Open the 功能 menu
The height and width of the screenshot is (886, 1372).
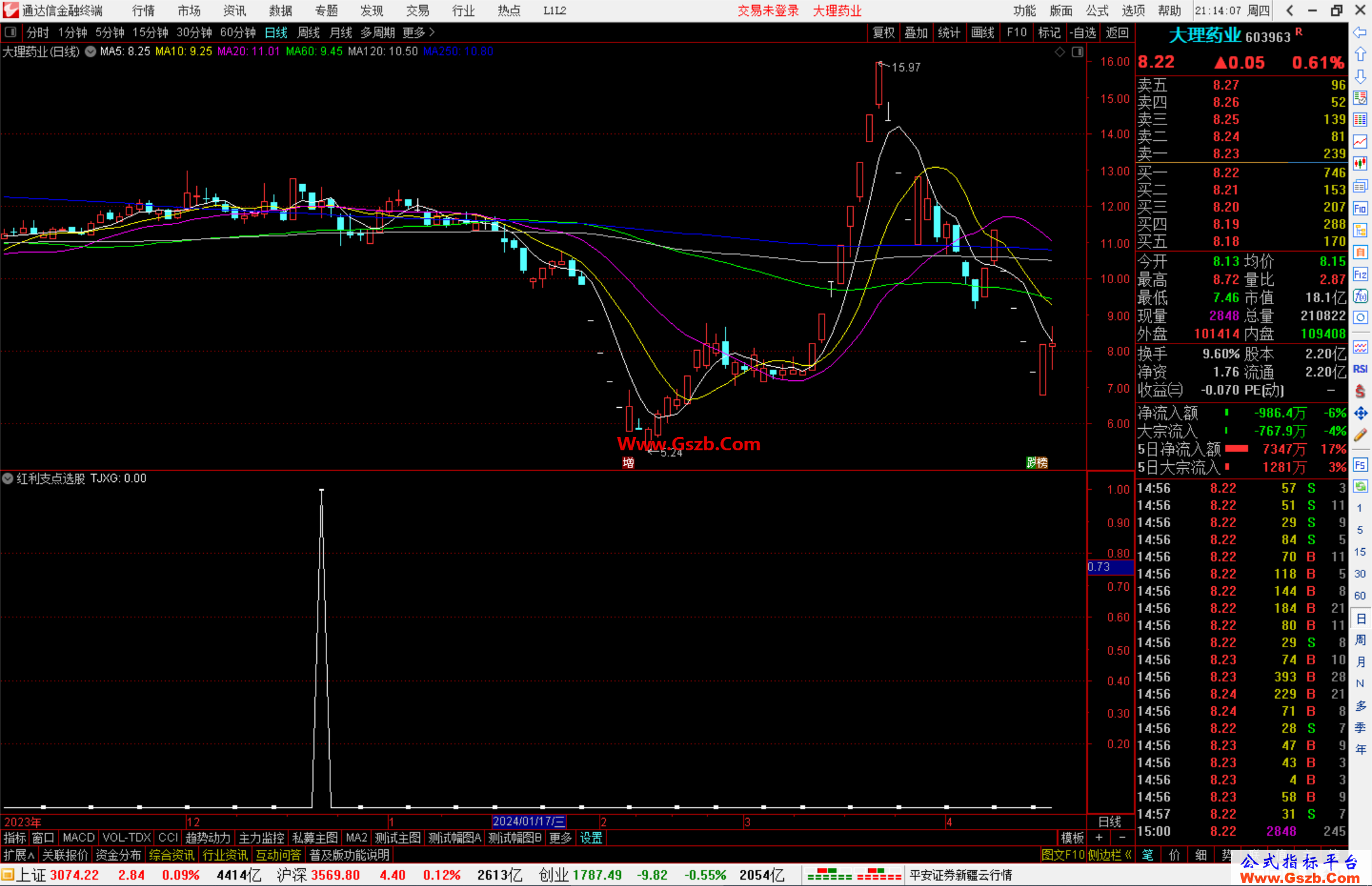(1025, 11)
